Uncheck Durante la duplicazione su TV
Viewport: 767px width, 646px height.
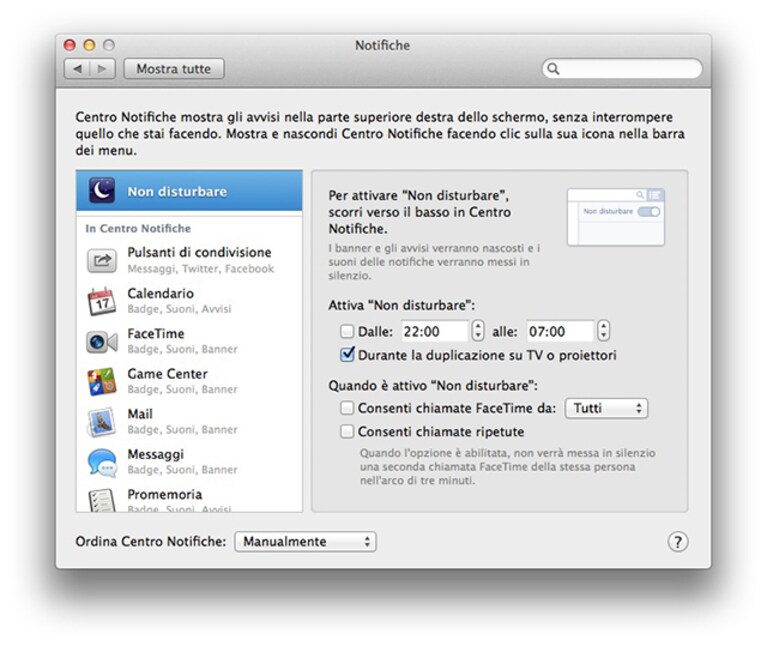tap(347, 355)
